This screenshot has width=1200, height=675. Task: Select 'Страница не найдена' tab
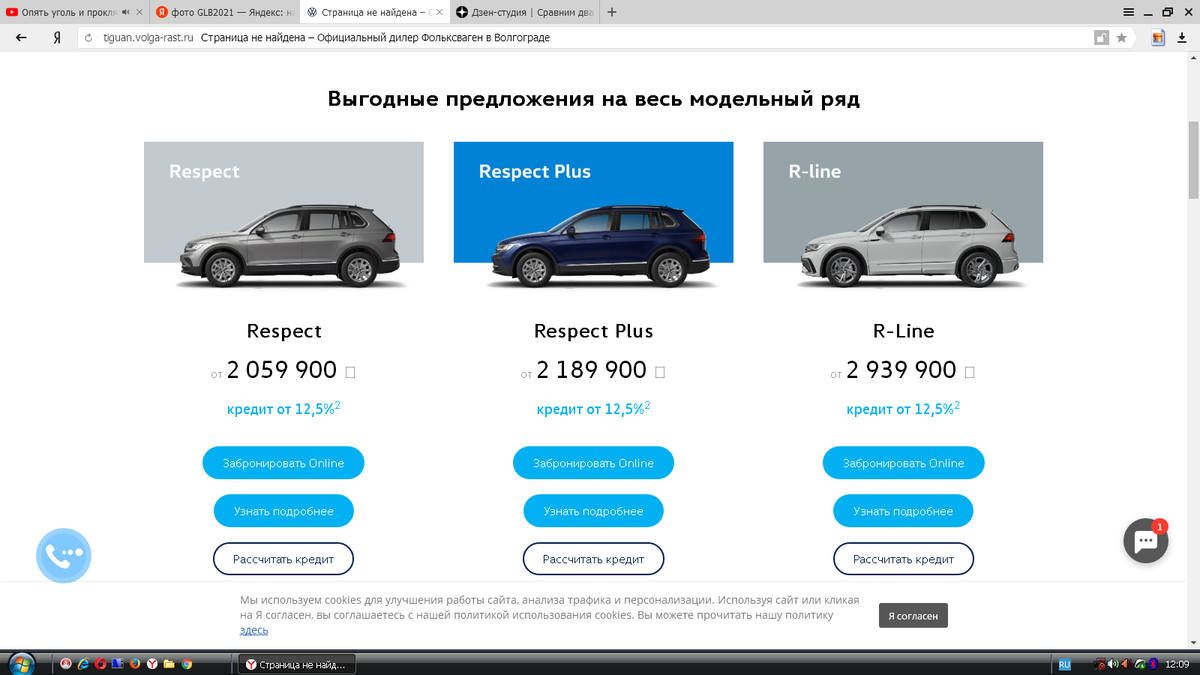[374, 12]
